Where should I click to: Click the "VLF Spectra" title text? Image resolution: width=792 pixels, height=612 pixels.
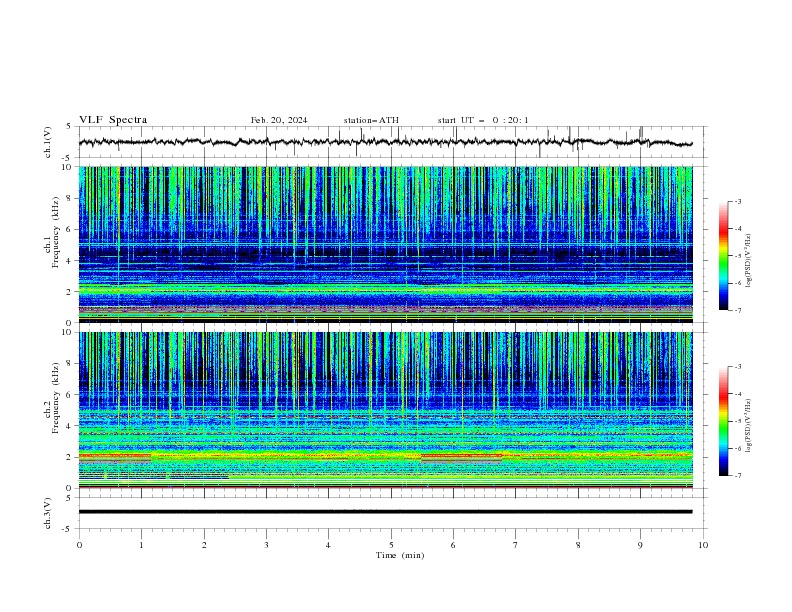coord(113,120)
